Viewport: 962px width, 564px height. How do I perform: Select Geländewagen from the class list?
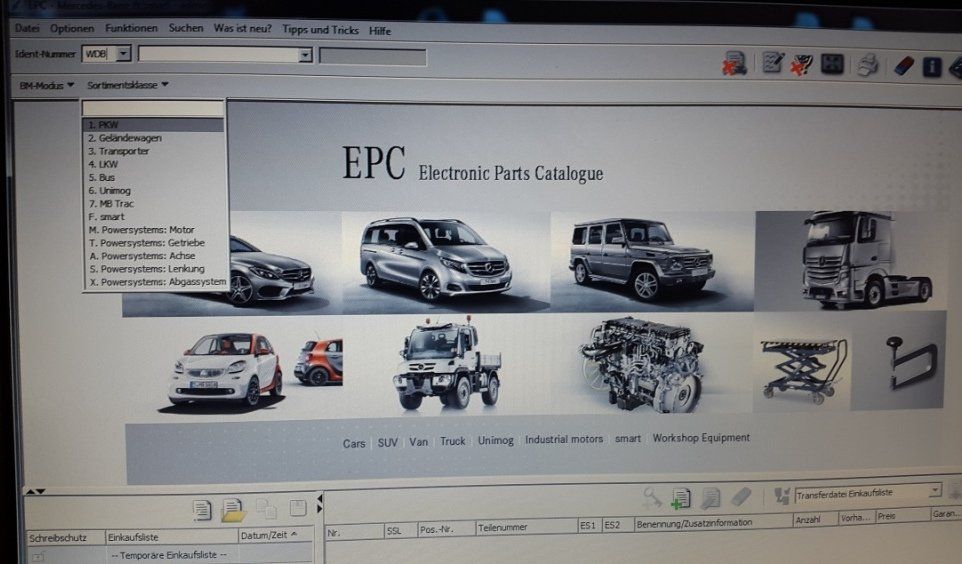(x=125, y=138)
